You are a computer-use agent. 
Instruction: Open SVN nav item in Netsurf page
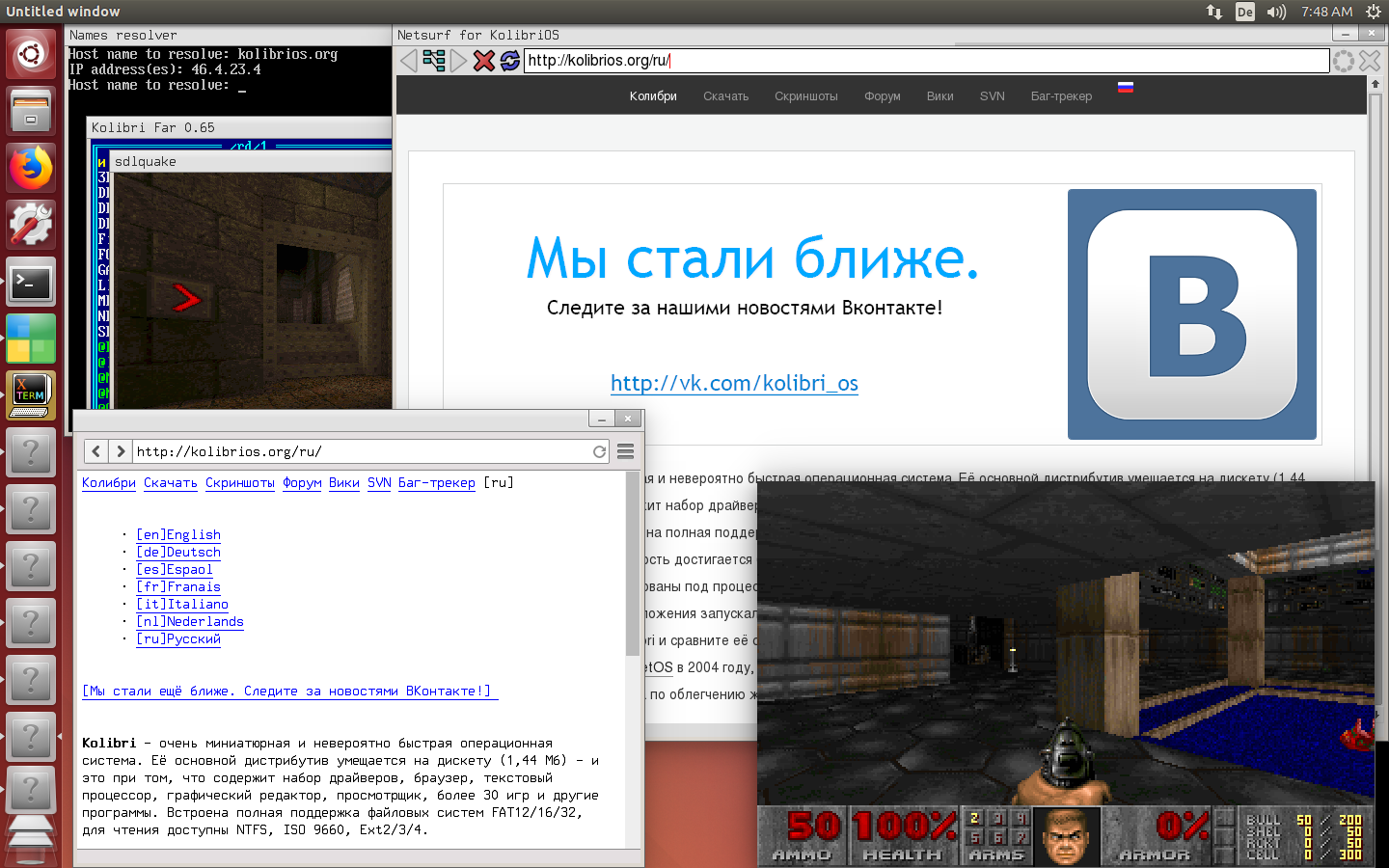click(993, 96)
